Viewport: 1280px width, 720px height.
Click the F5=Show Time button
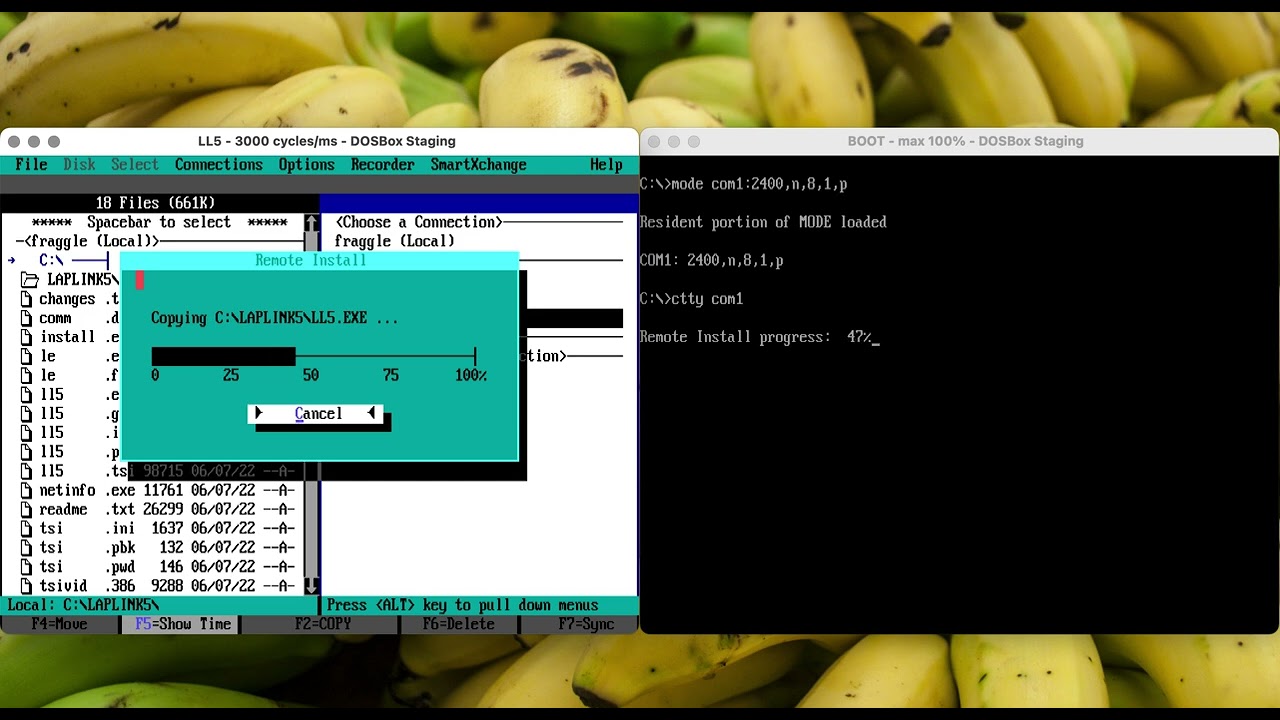tap(183, 624)
